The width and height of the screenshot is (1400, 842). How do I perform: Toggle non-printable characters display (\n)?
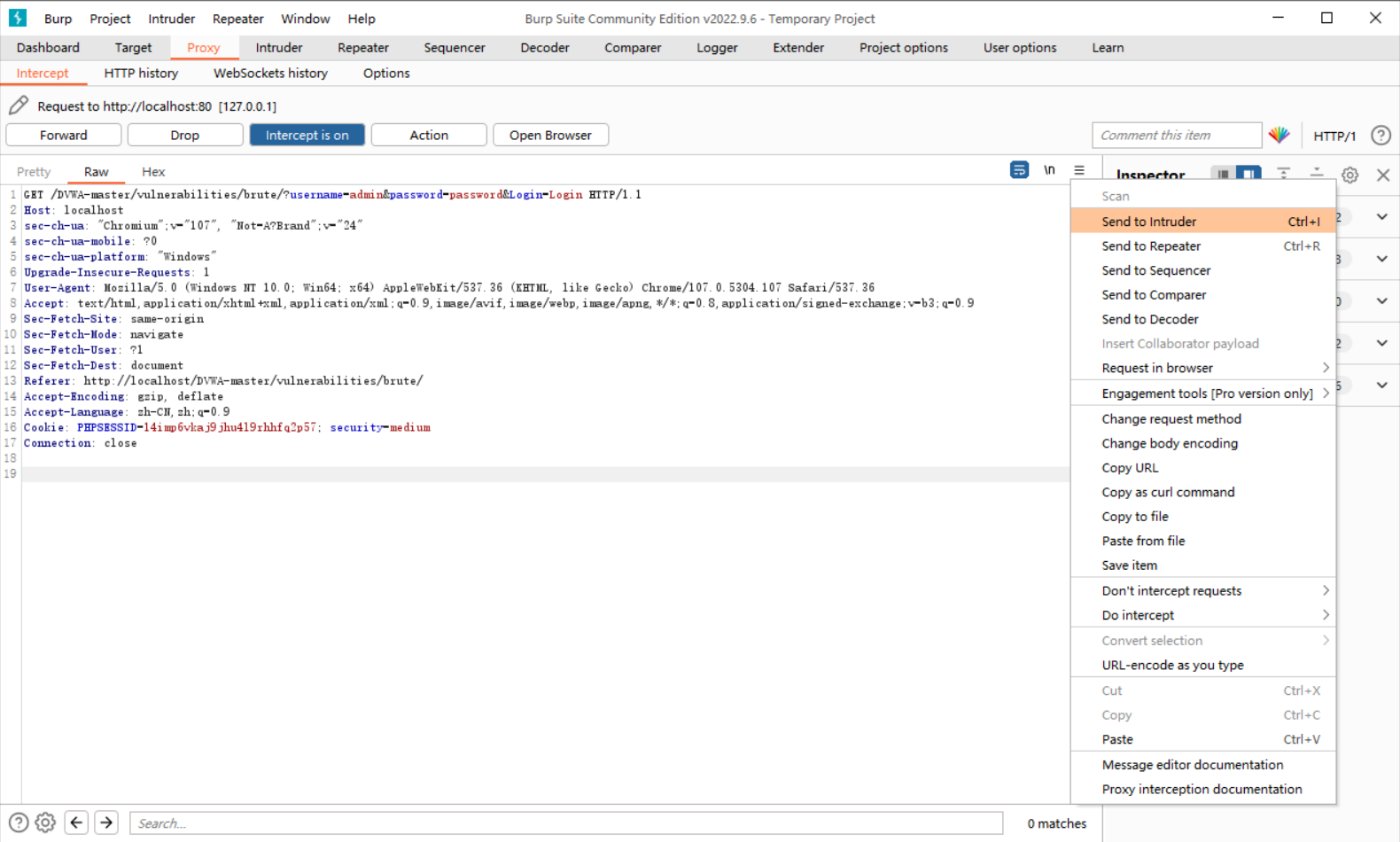pos(1049,170)
